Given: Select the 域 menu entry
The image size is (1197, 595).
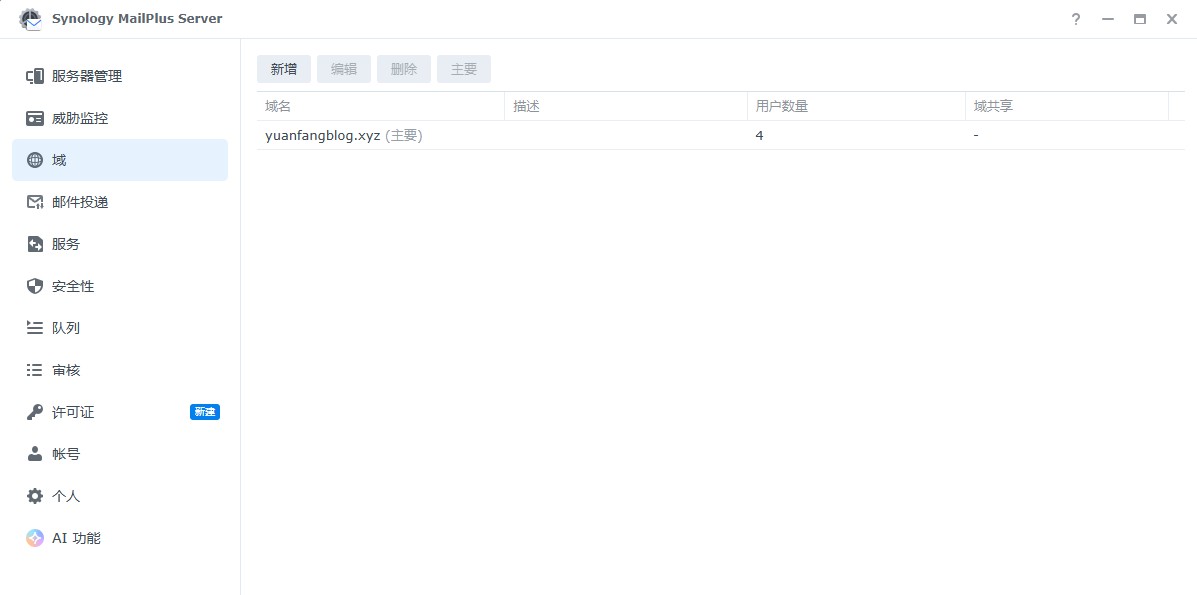Looking at the screenshot, I should (120, 160).
